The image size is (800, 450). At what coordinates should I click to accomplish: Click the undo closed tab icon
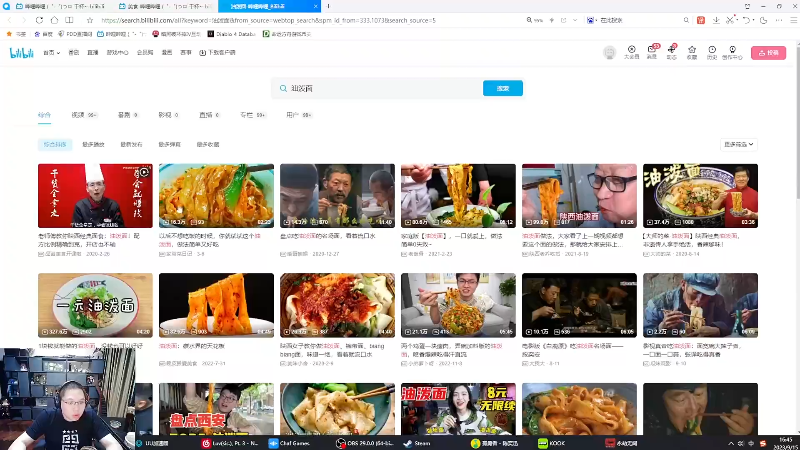tap(746, 20)
